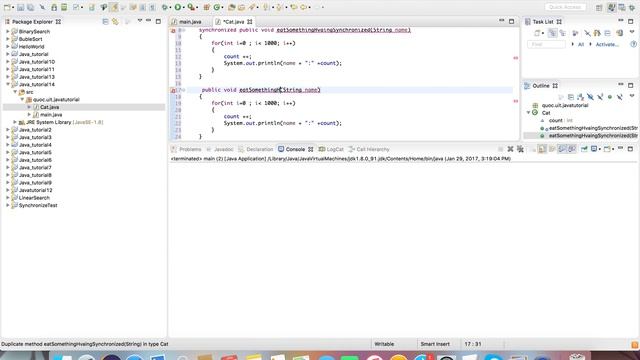
Task: Click 'Smart Insert' in the status bar
Action: (x=435, y=344)
